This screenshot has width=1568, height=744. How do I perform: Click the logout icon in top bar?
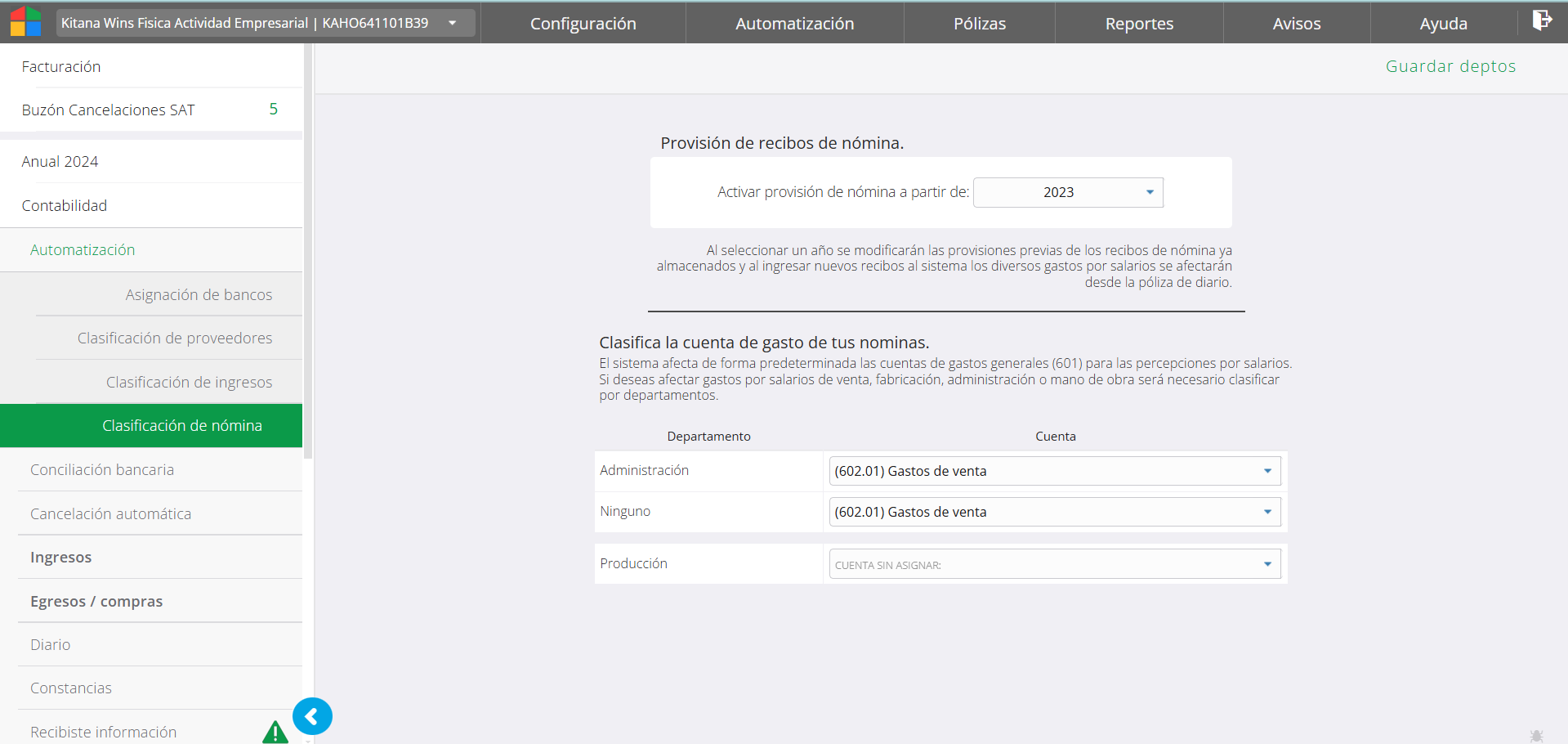point(1541,20)
